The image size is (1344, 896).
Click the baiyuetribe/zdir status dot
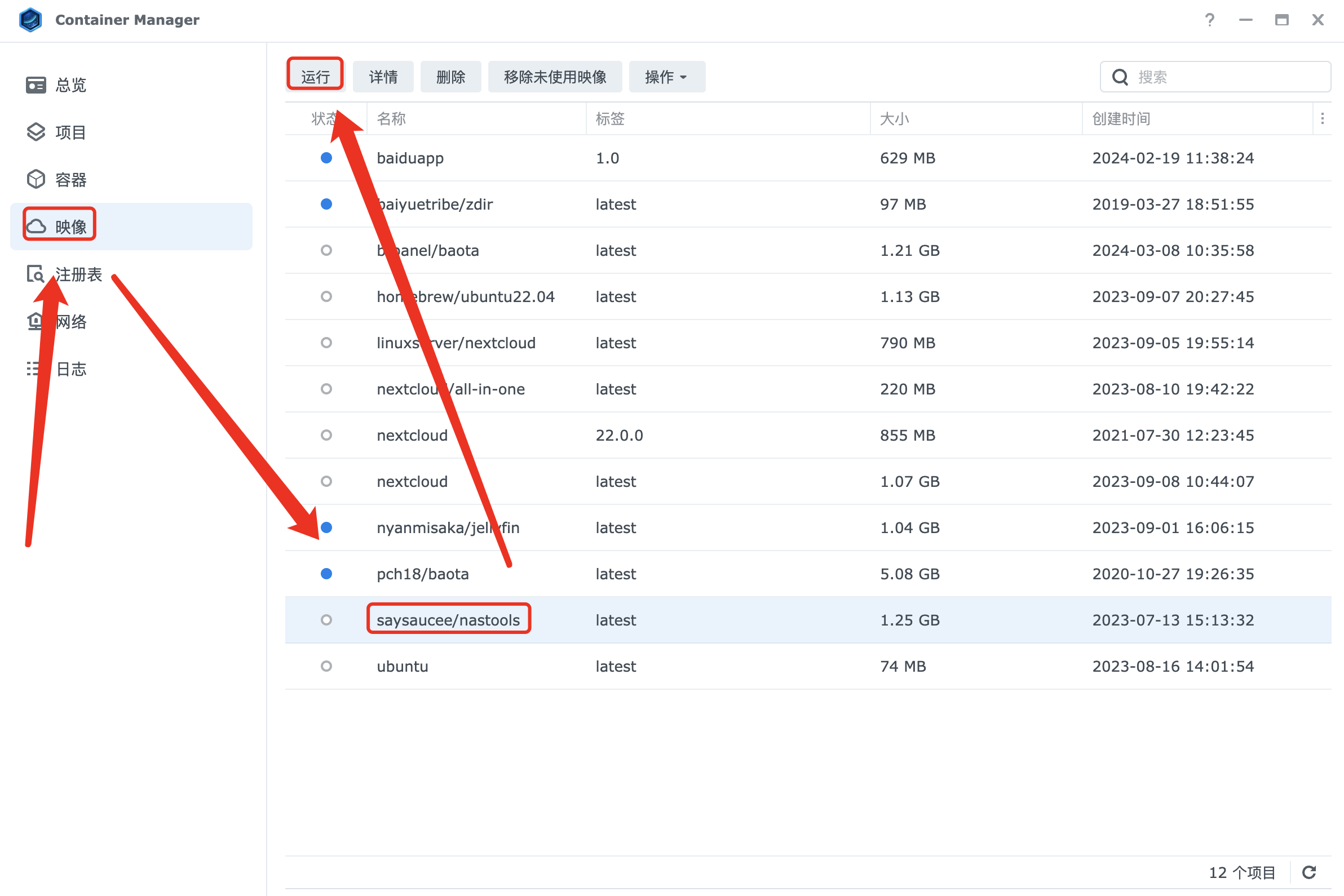click(326, 204)
